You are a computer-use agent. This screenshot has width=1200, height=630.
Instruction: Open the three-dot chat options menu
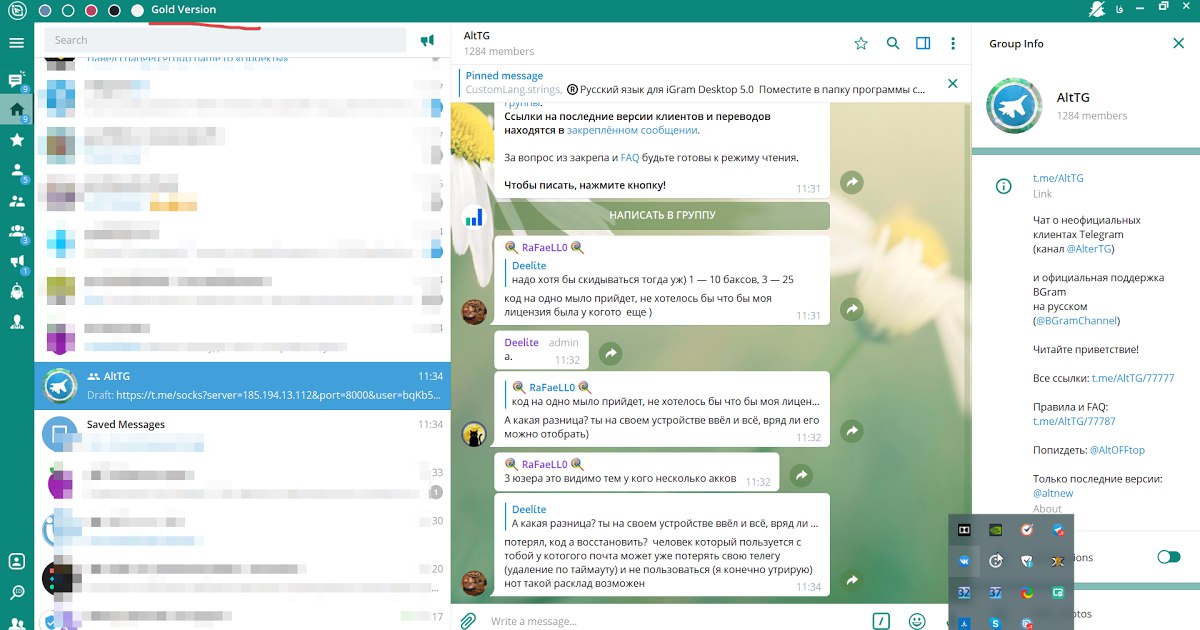coord(953,43)
